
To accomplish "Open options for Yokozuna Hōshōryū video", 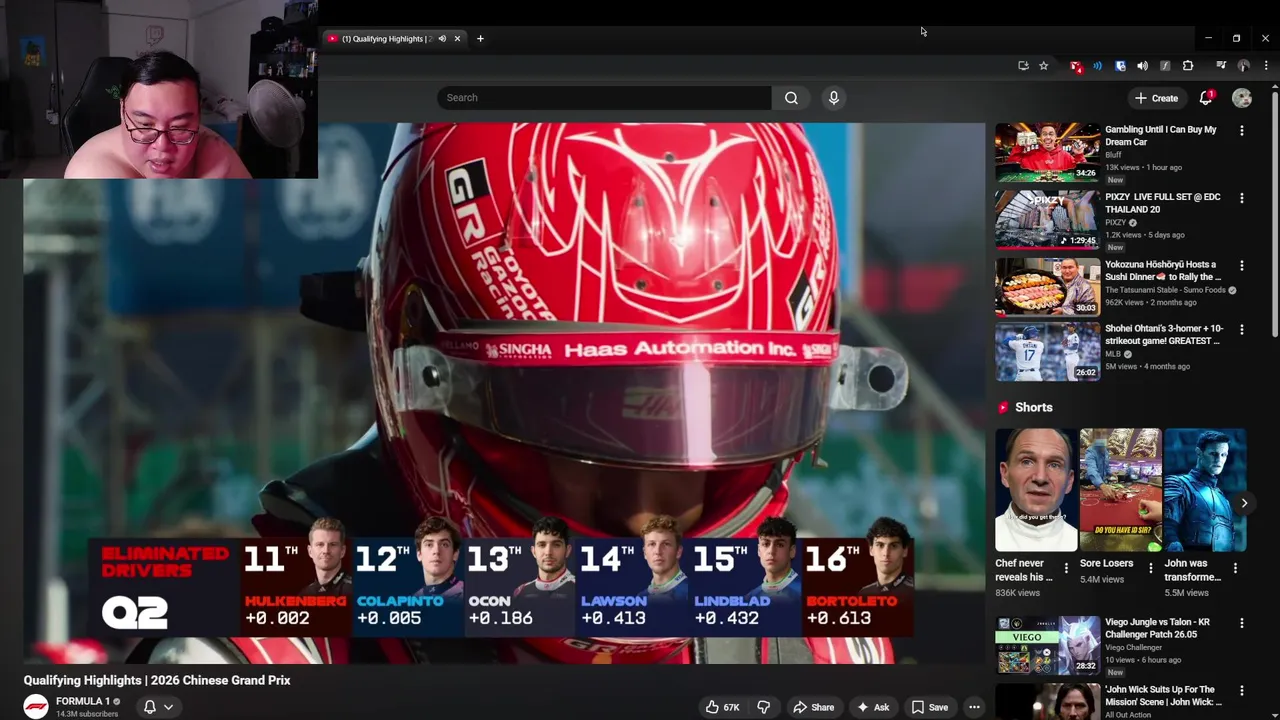I will pos(1242,266).
